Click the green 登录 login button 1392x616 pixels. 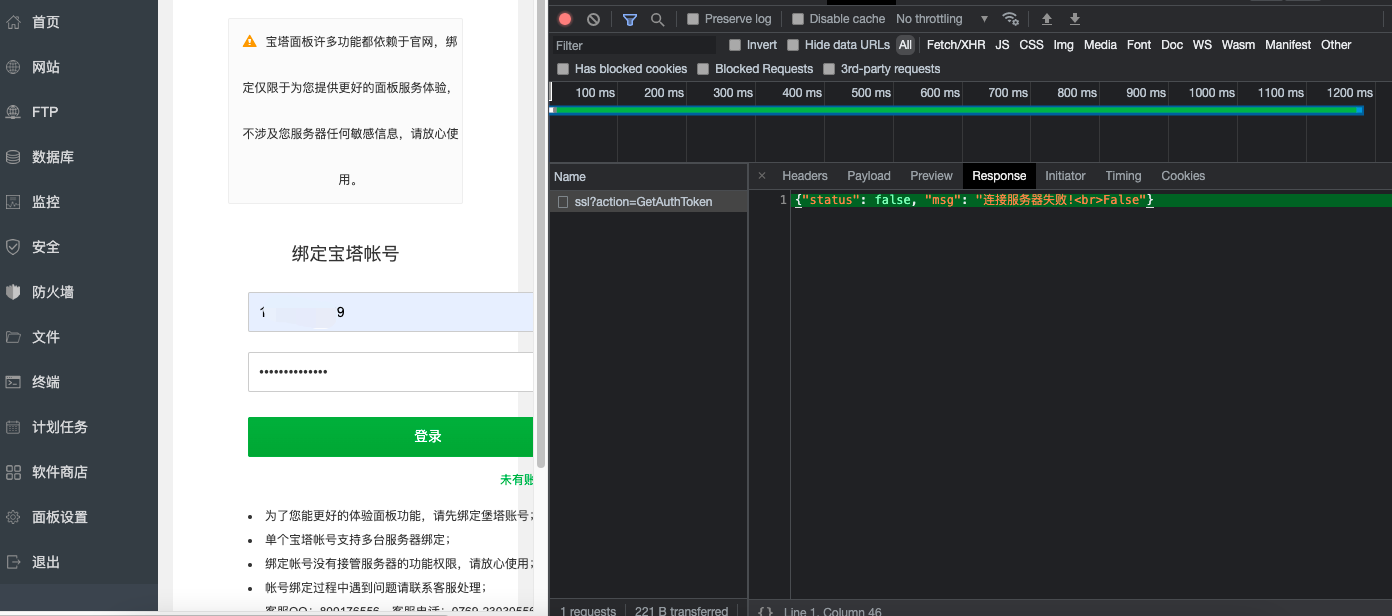click(x=391, y=437)
